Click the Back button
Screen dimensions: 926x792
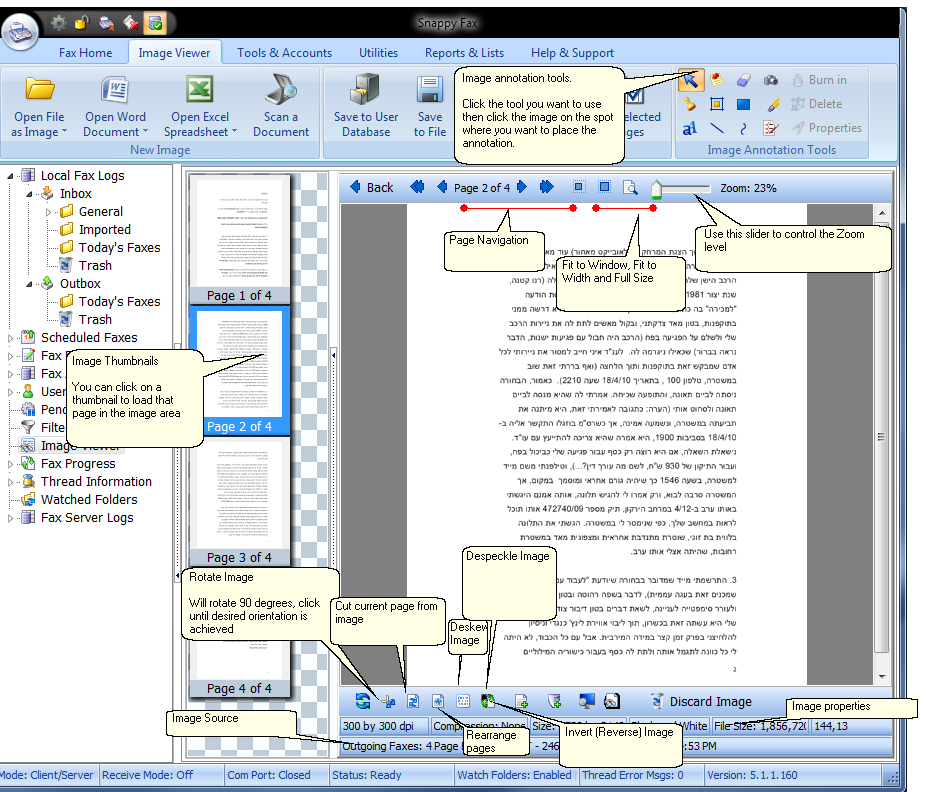point(370,187)
